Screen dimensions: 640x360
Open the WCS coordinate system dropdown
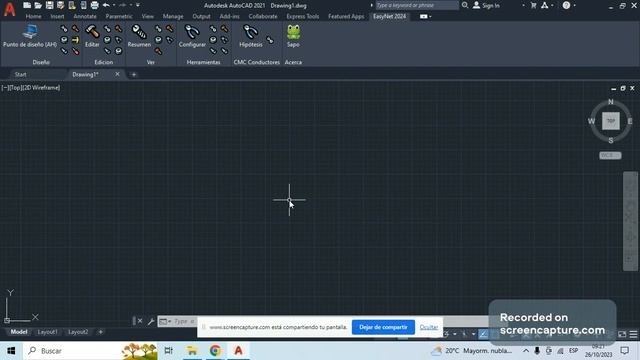(610, 156)
